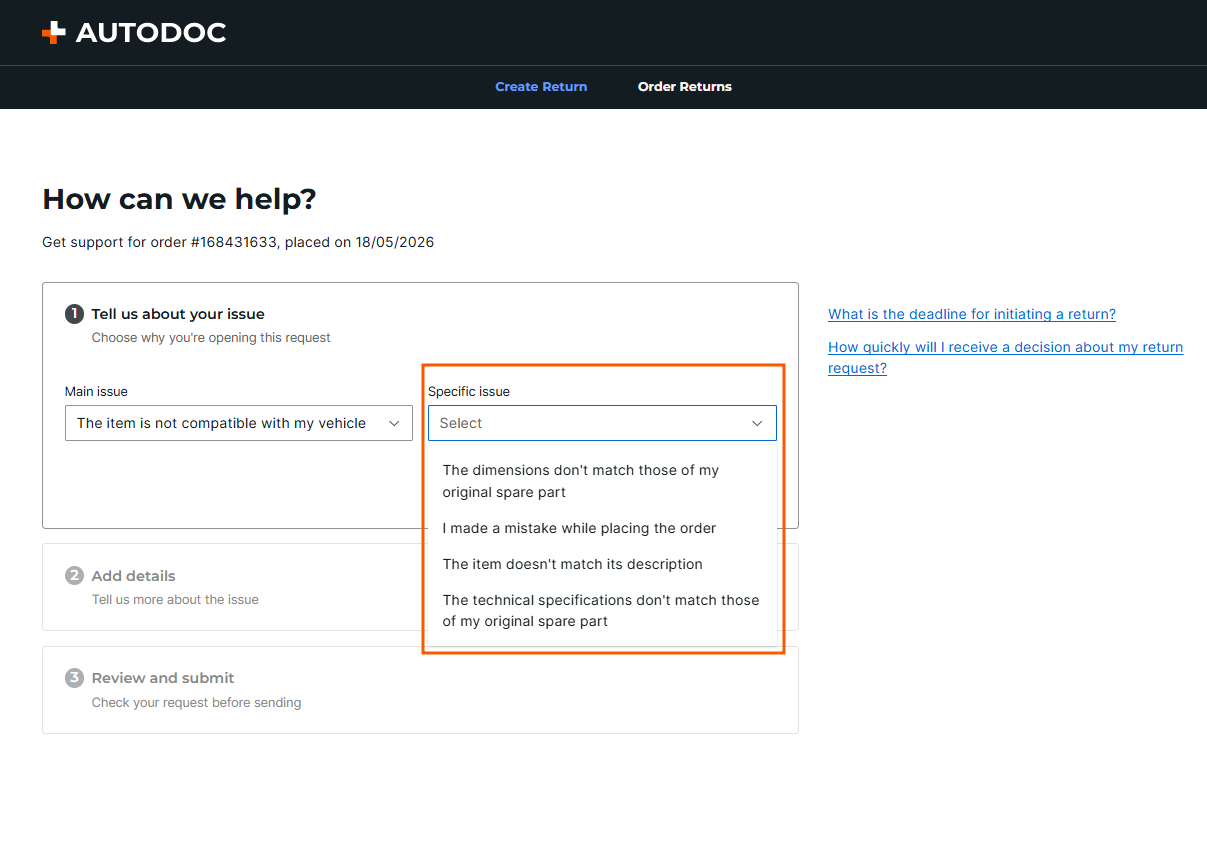The image size is (1207, 841).
Task: Click the order number and date text
Action: [x=238, y=242]
